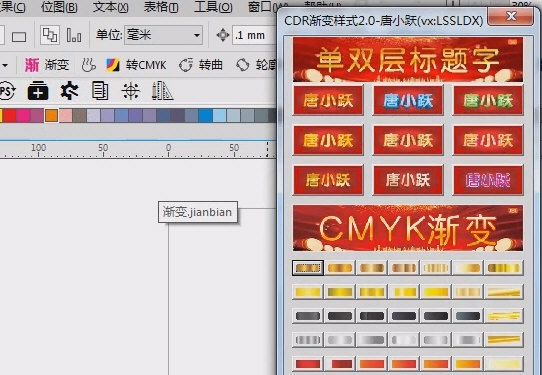This screenshot has width=542, height=375.
Task: Select the pure red gradient swatch
Action: 308,364
